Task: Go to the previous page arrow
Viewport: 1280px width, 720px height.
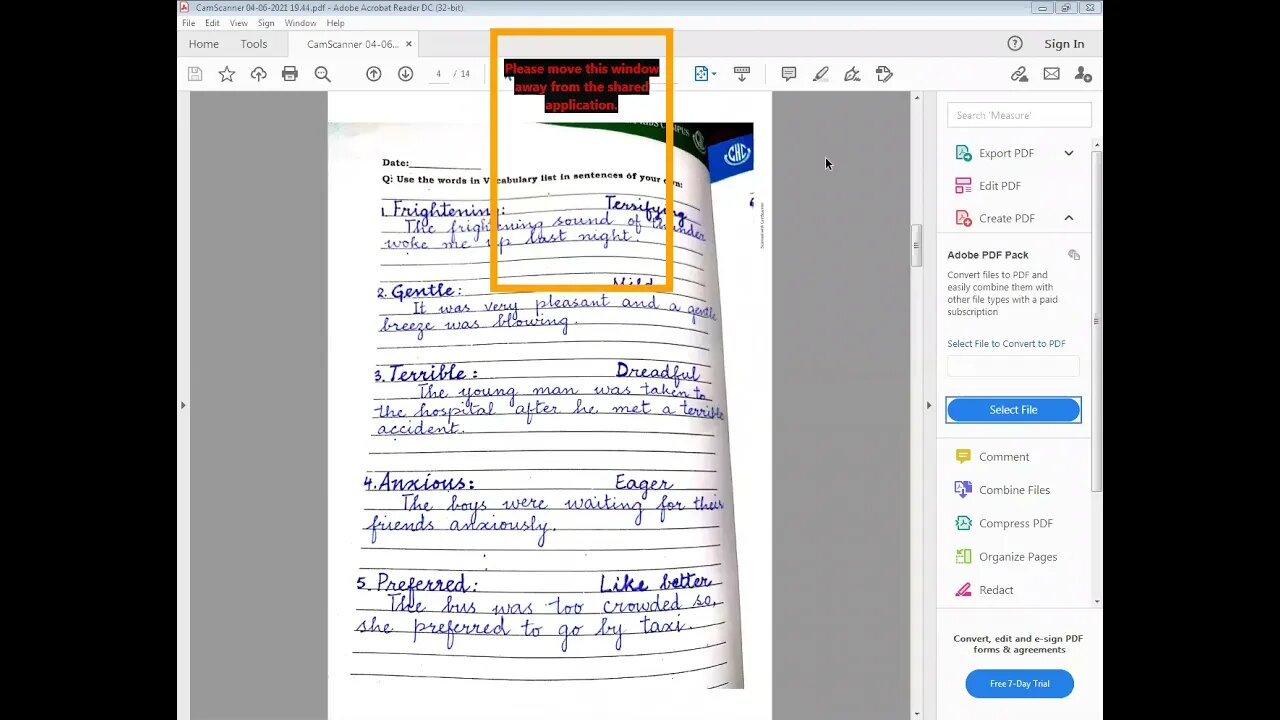Action: pyautogui.click(x=374, y=74)
